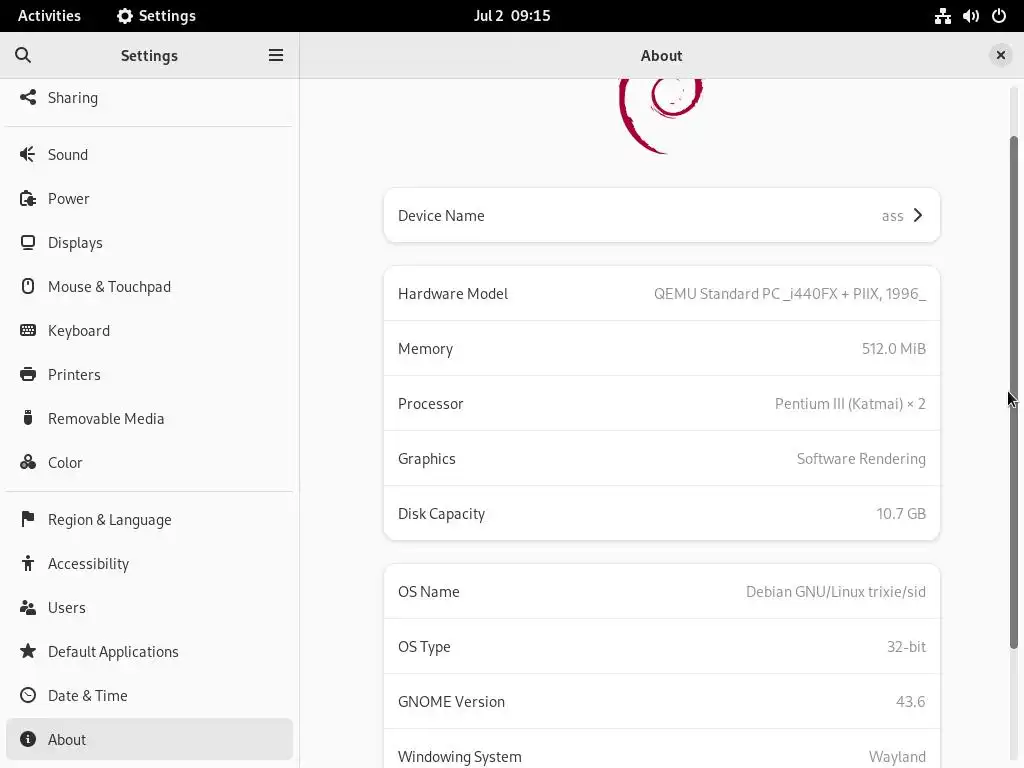
Task: Expand Device Name chevron arrow
Action: (x=918, y=216)
